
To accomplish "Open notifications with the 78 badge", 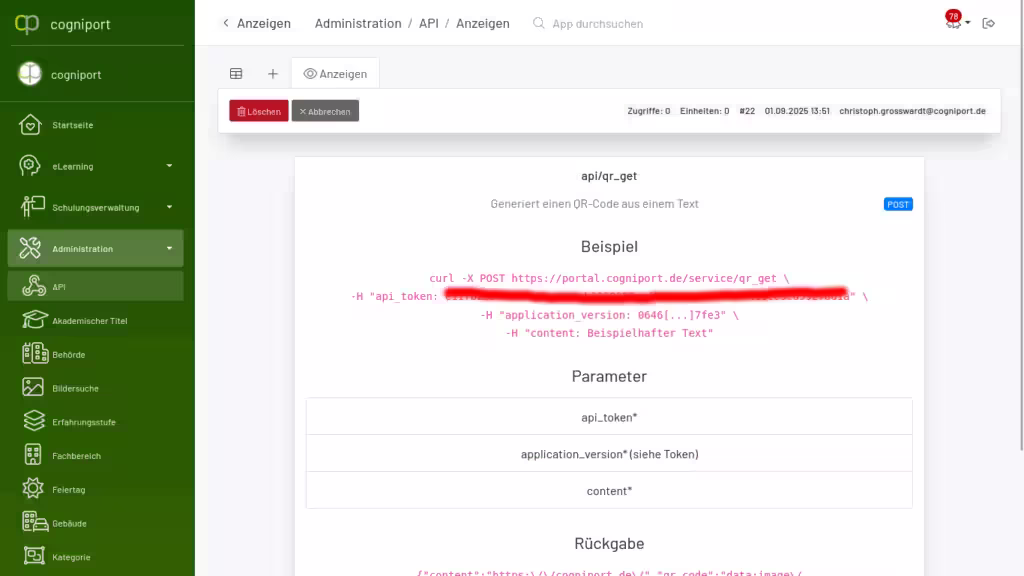I will (x=951, y=22).
